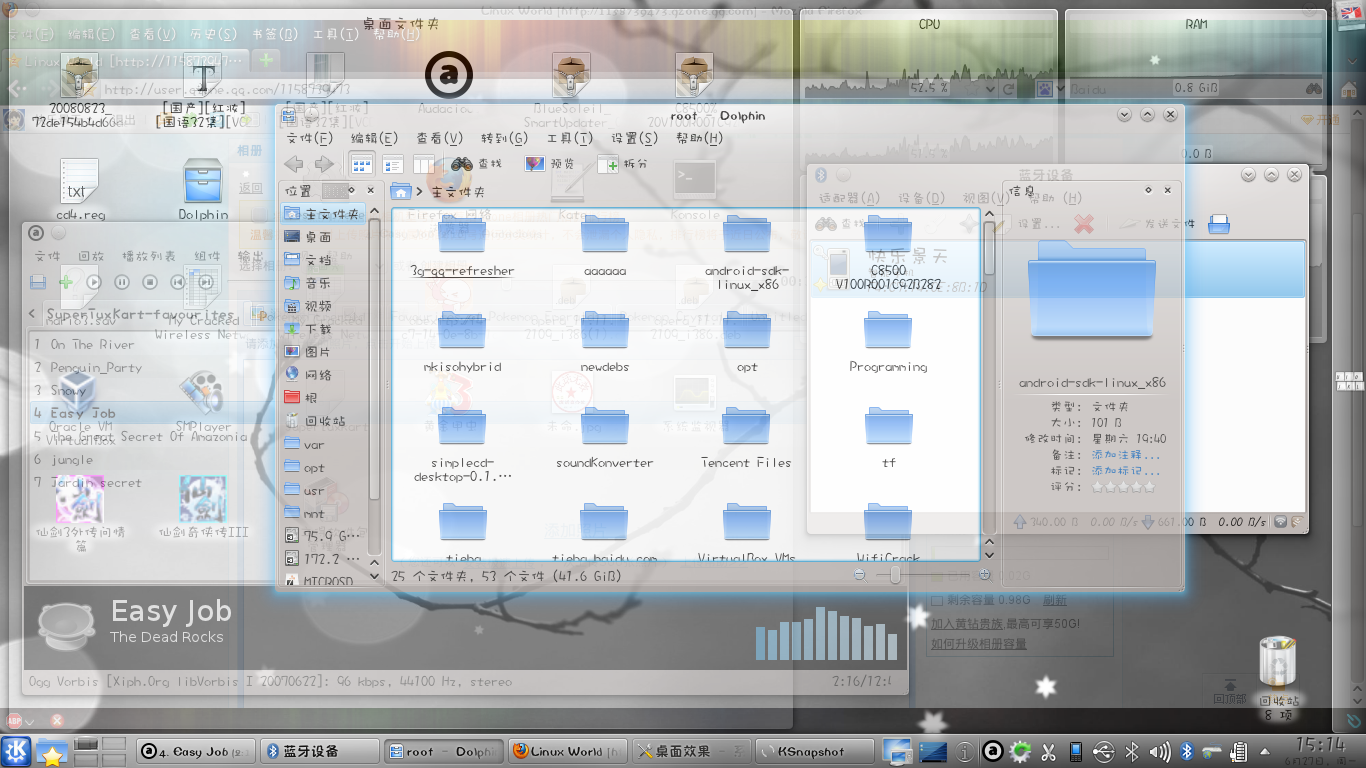Open the 文件(F) menu in Dolphin
The image size is (1366, 768).
click(309, 138)
